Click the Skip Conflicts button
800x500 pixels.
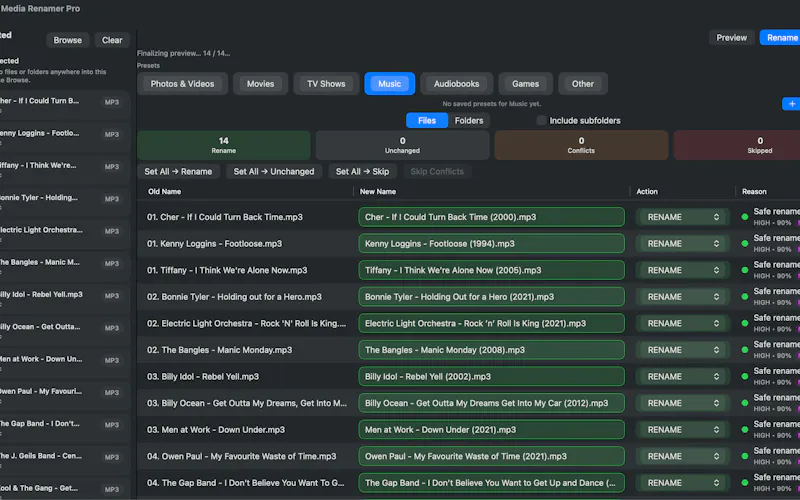tap(437, 171)
